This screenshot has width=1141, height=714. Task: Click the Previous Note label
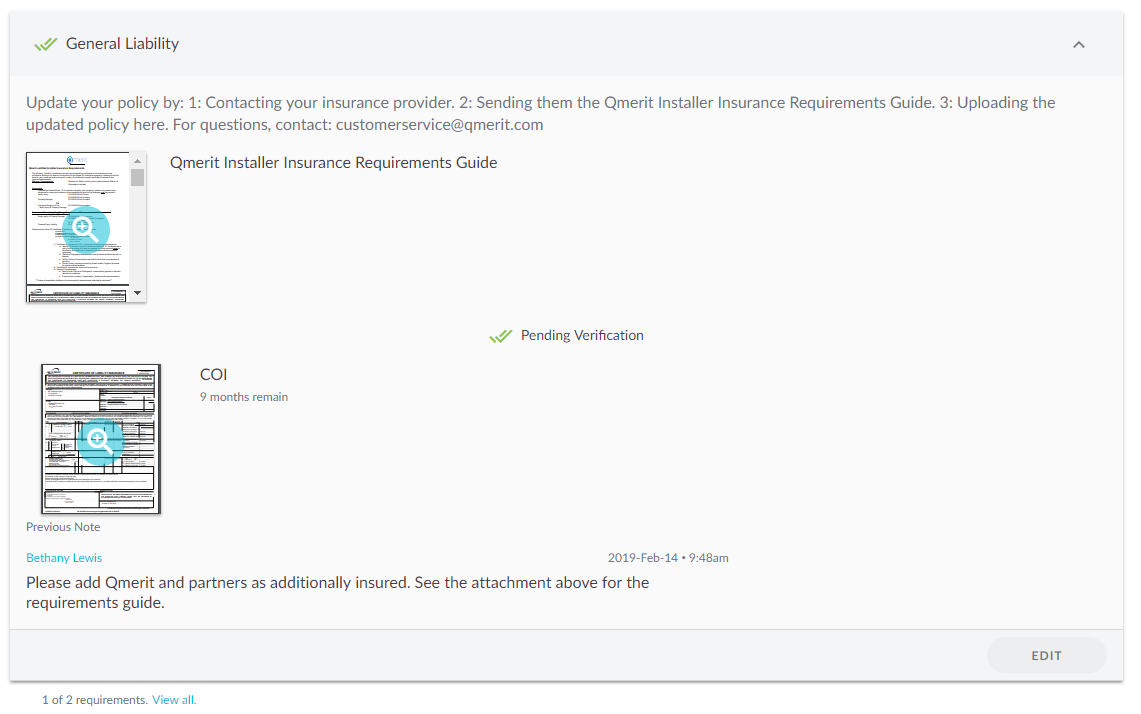(x=63, y=527)
